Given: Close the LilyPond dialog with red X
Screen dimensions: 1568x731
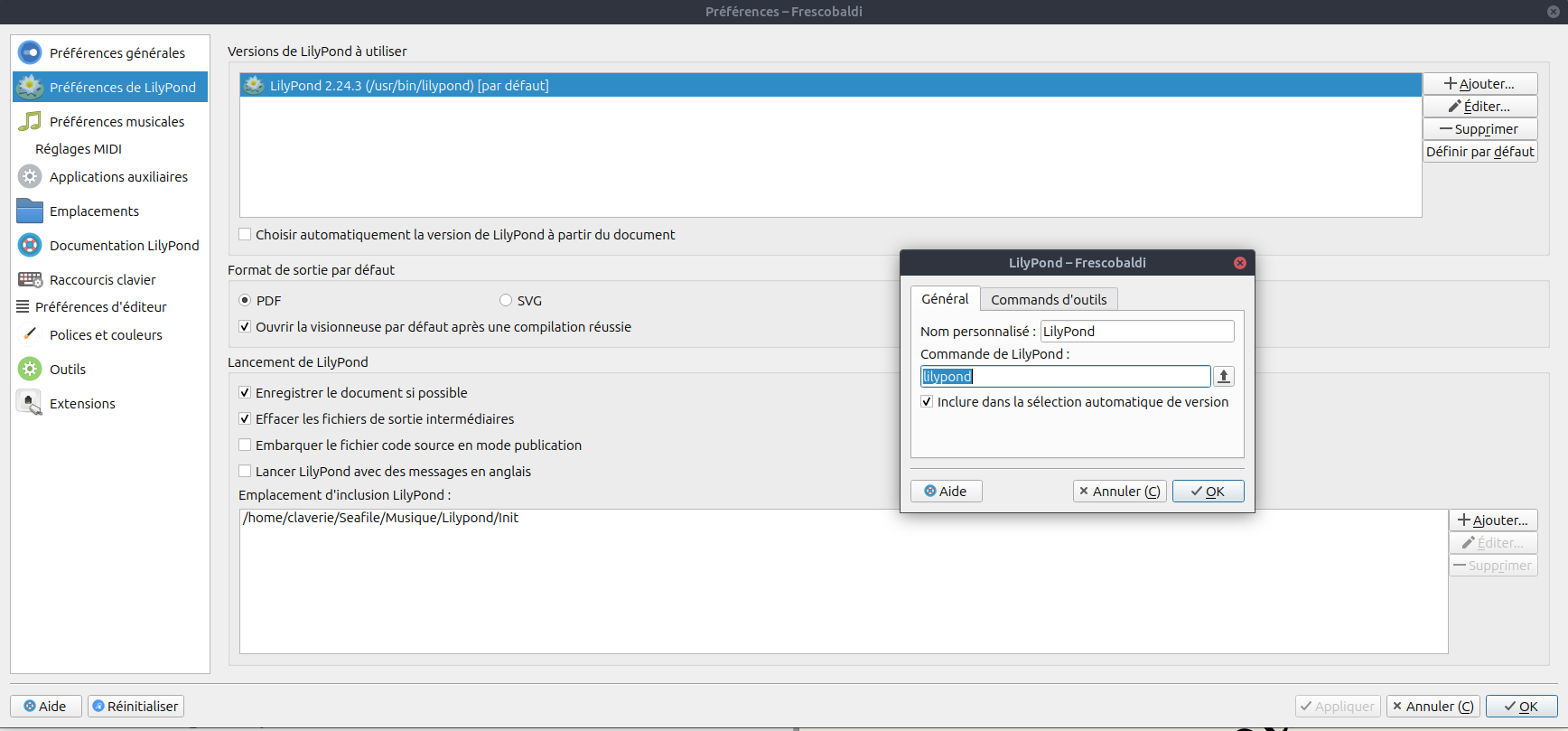Looking at the screenshot, I should (1240, 263).
